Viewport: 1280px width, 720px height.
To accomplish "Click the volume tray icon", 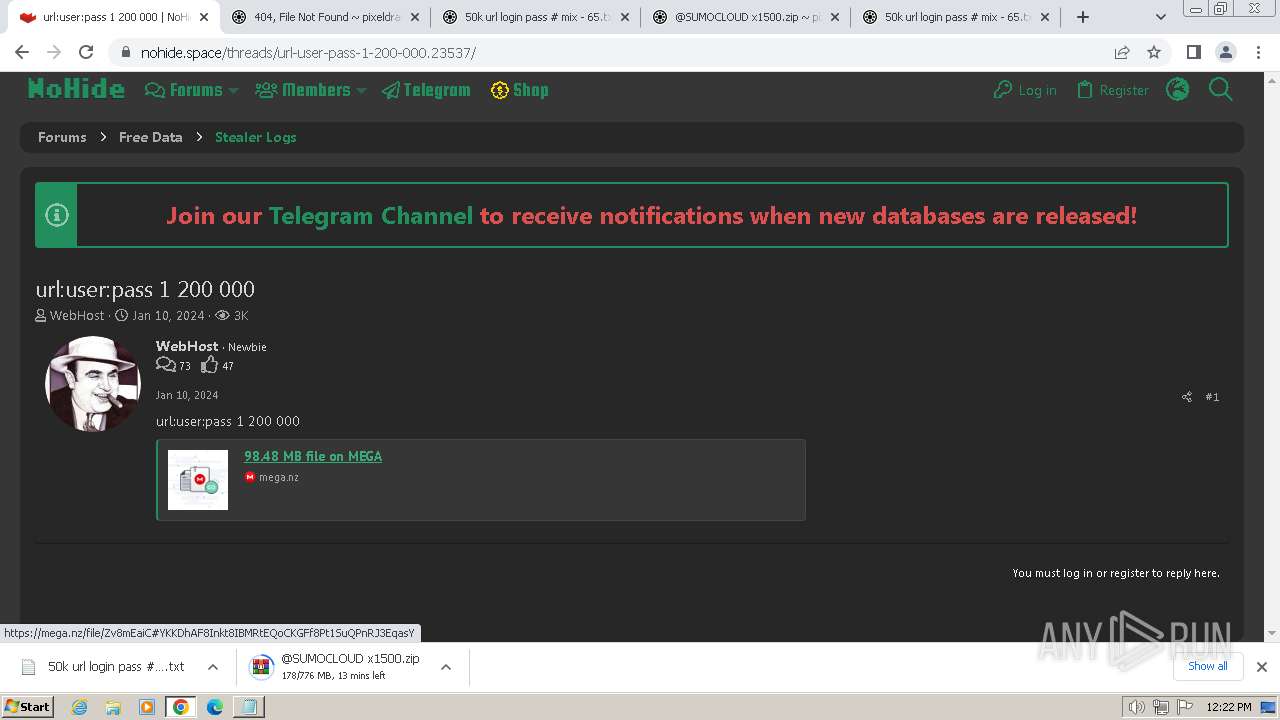I will coord(1136,707).
